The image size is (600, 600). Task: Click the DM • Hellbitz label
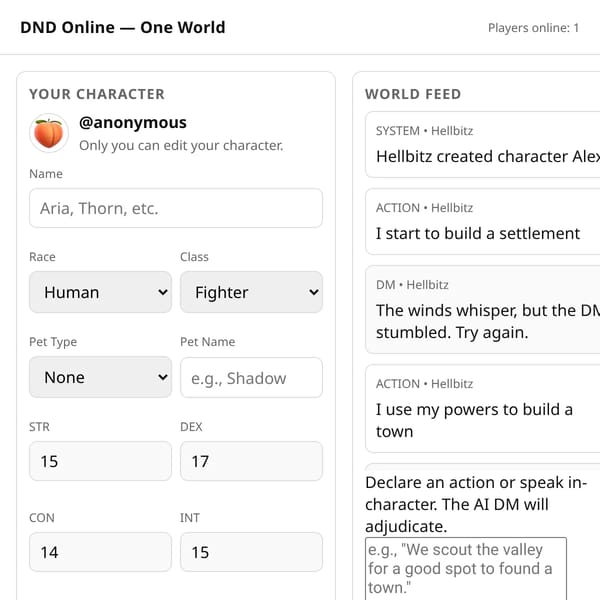412,285
